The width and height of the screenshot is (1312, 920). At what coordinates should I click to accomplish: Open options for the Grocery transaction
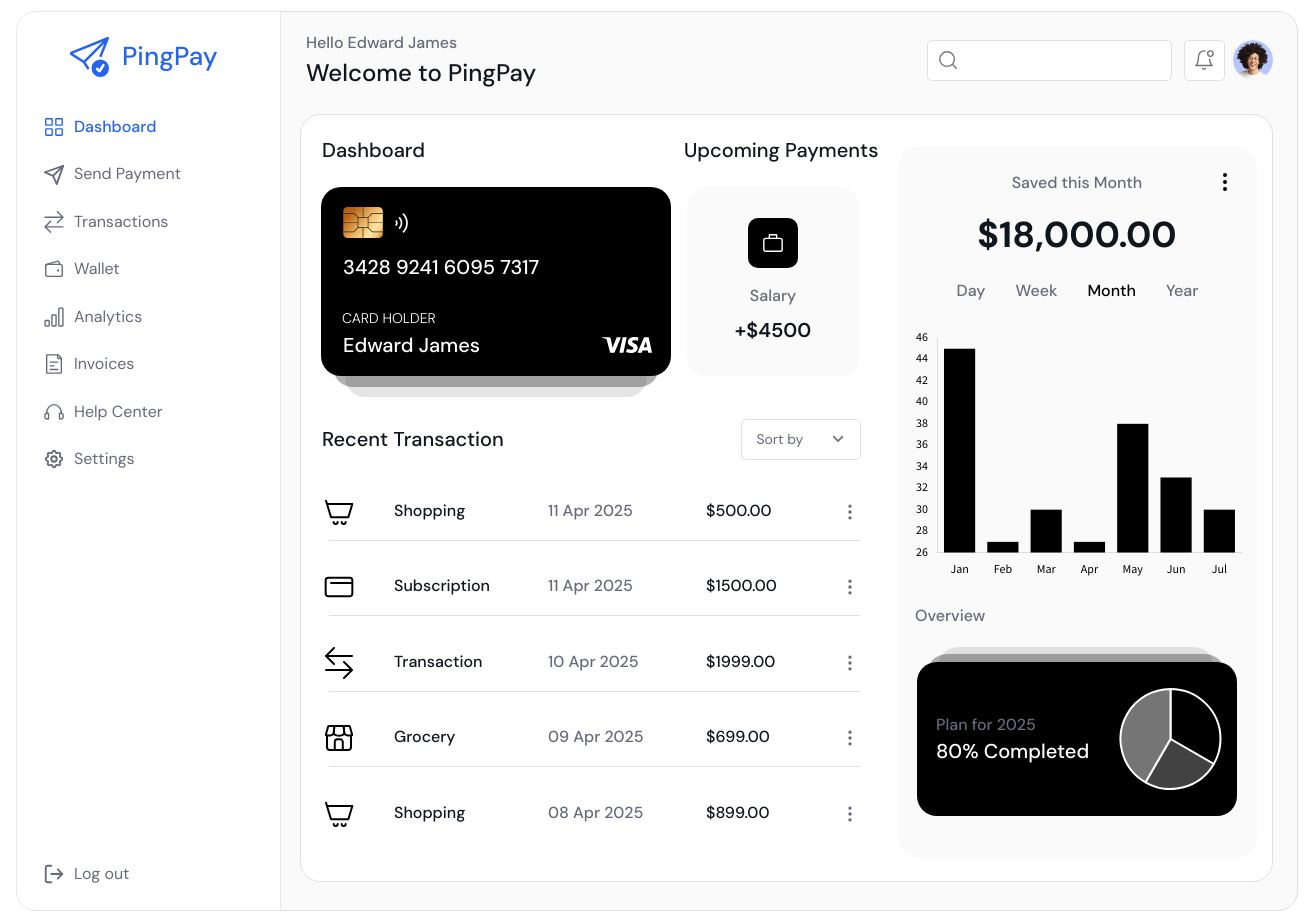(x=849, y=738)
